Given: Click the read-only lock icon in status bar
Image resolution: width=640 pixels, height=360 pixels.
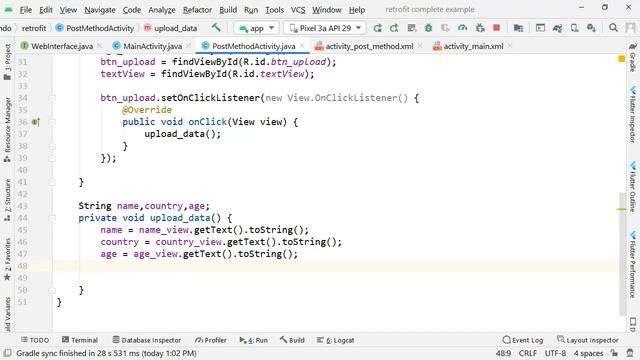Looking at the screenshot, I should coord(614,353).
